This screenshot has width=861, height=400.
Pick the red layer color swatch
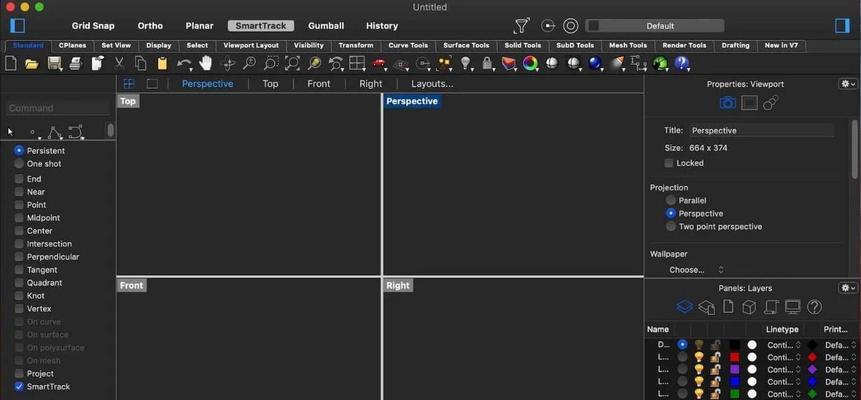point(735,357)
